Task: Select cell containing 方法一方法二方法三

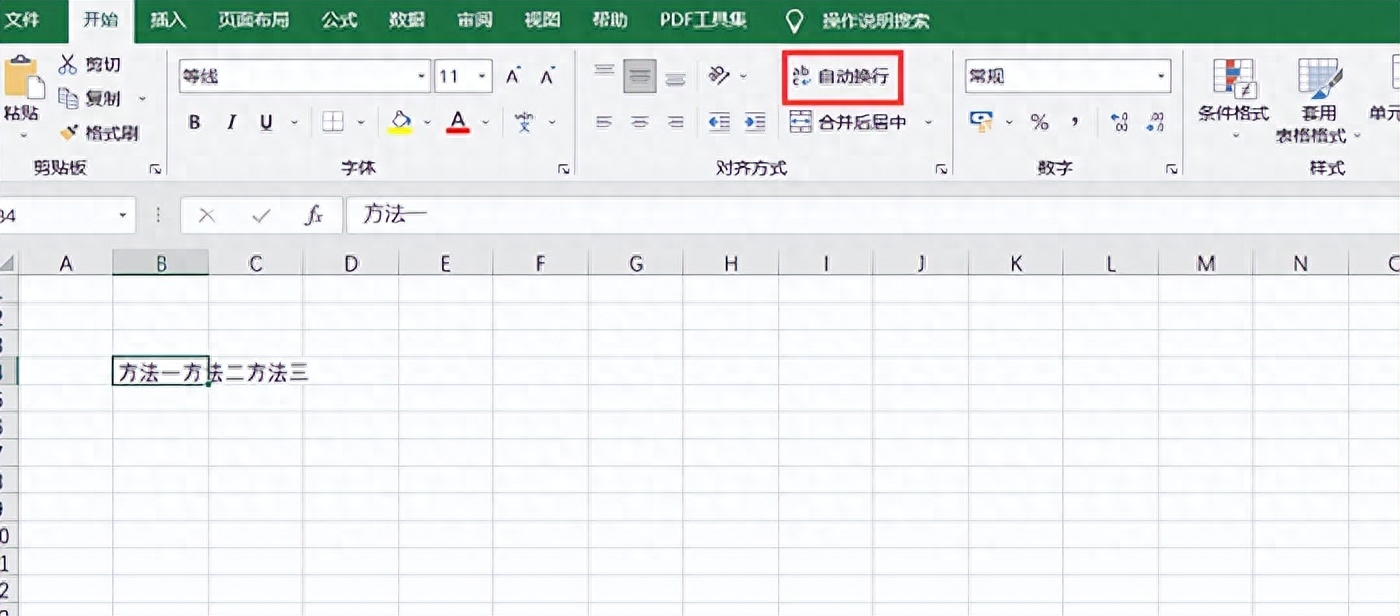Action: [160, 371]
